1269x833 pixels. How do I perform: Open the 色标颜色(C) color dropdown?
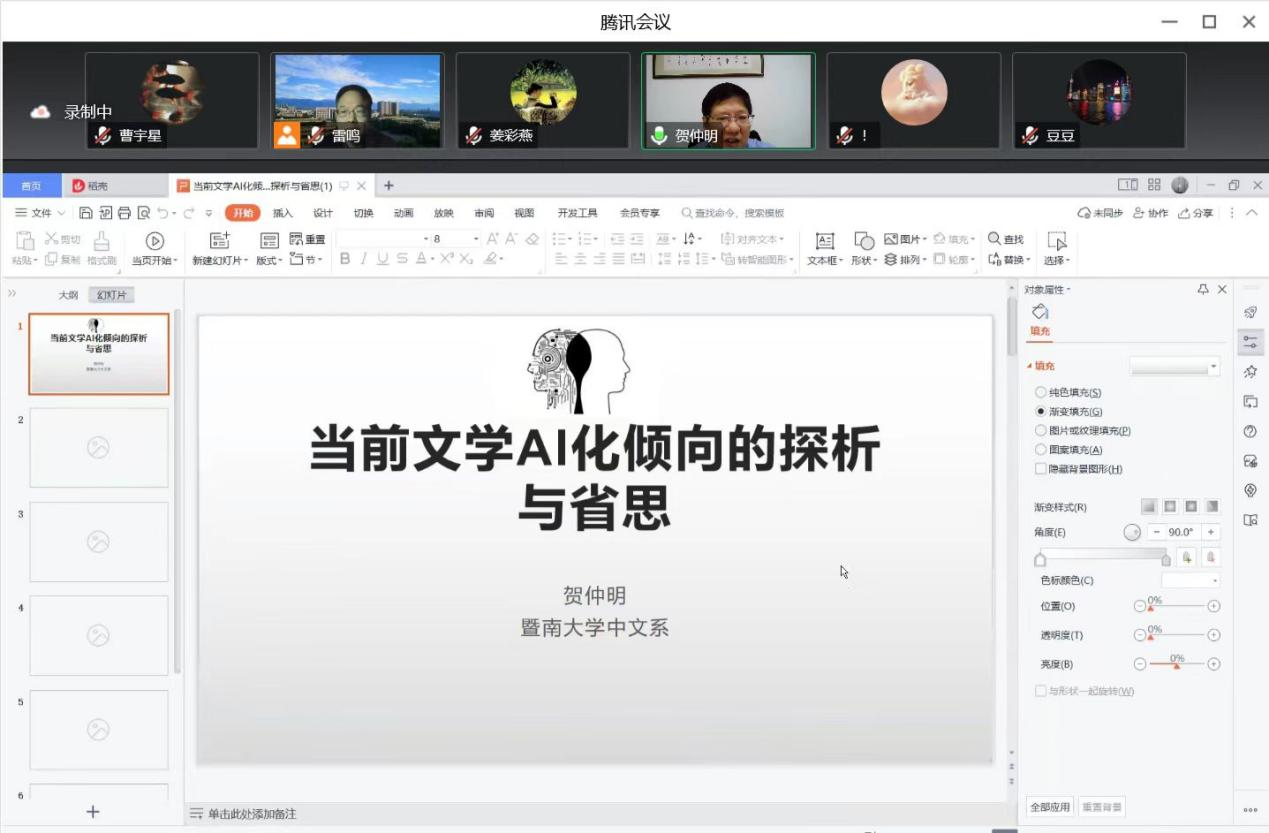[x=1191, y=581]
